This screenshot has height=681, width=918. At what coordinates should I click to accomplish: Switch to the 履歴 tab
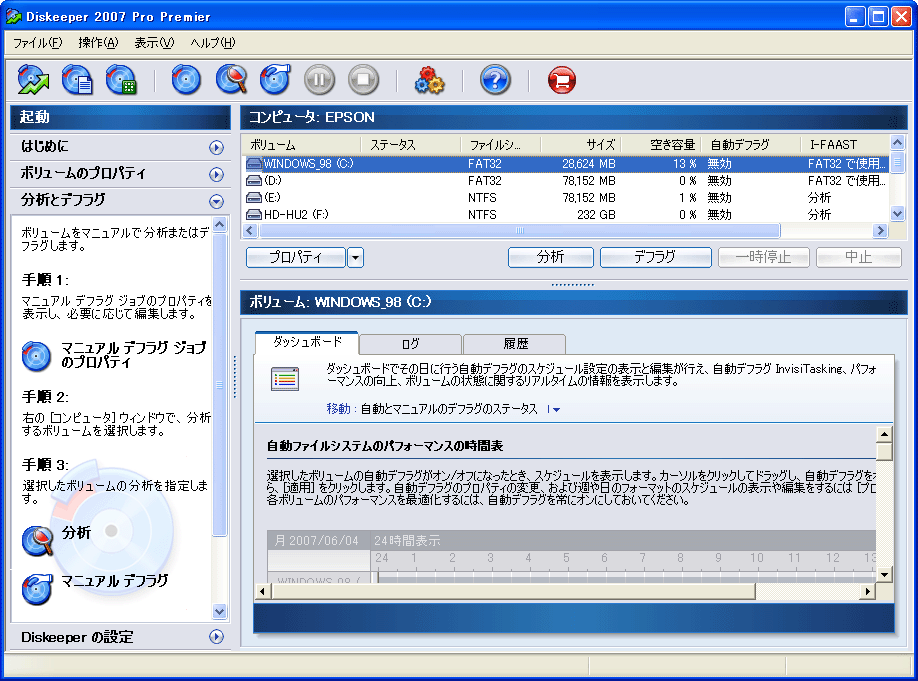point(515,344)
